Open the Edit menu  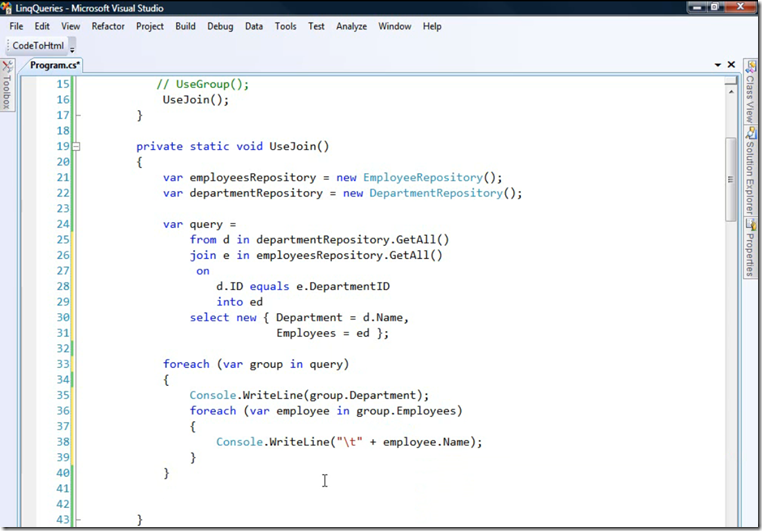pos(42,26)
